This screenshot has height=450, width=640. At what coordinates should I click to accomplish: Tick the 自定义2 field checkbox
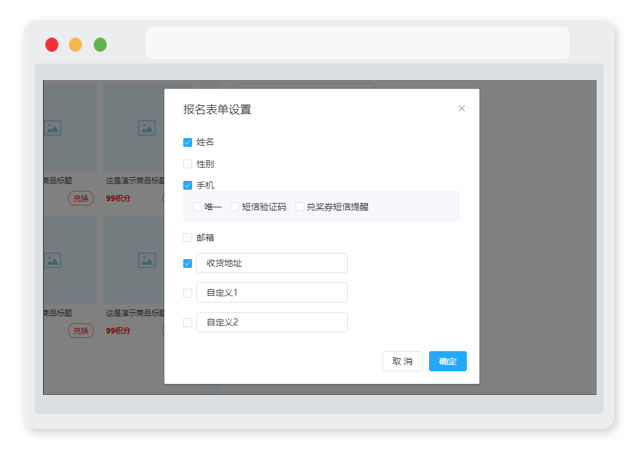click(x=187, y=323)
